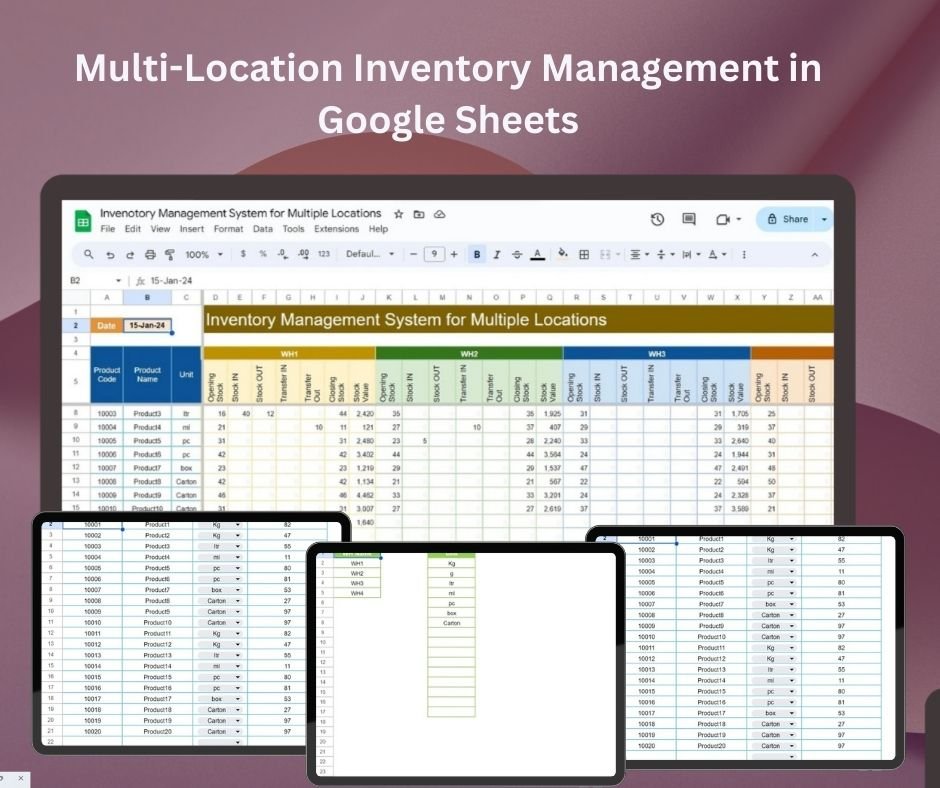Image resolution: width=940 pixels, height=788 pixels.
Task: Select Carton in the middle tablet unit list
Action: [x=451, y=623]
